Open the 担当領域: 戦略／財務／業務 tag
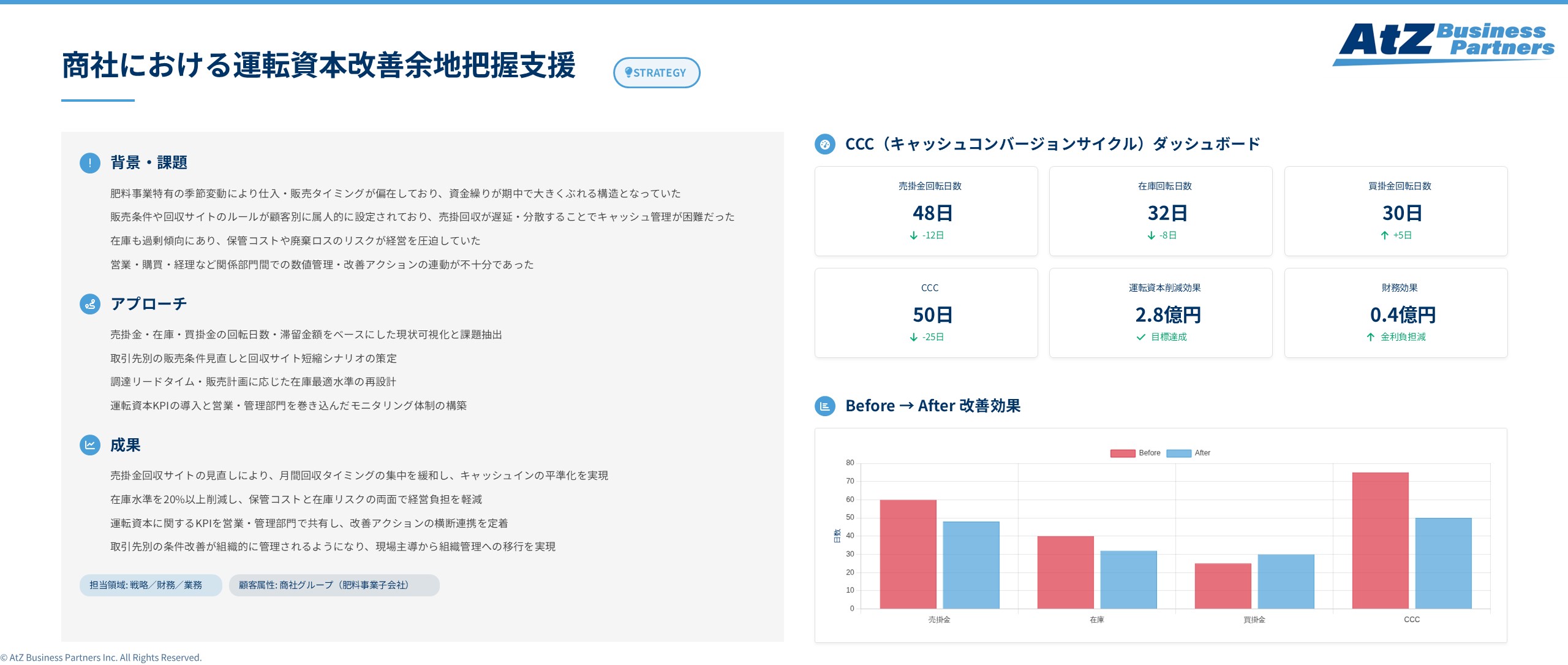This screenshot has width=1568, height=665. point(150,585)
